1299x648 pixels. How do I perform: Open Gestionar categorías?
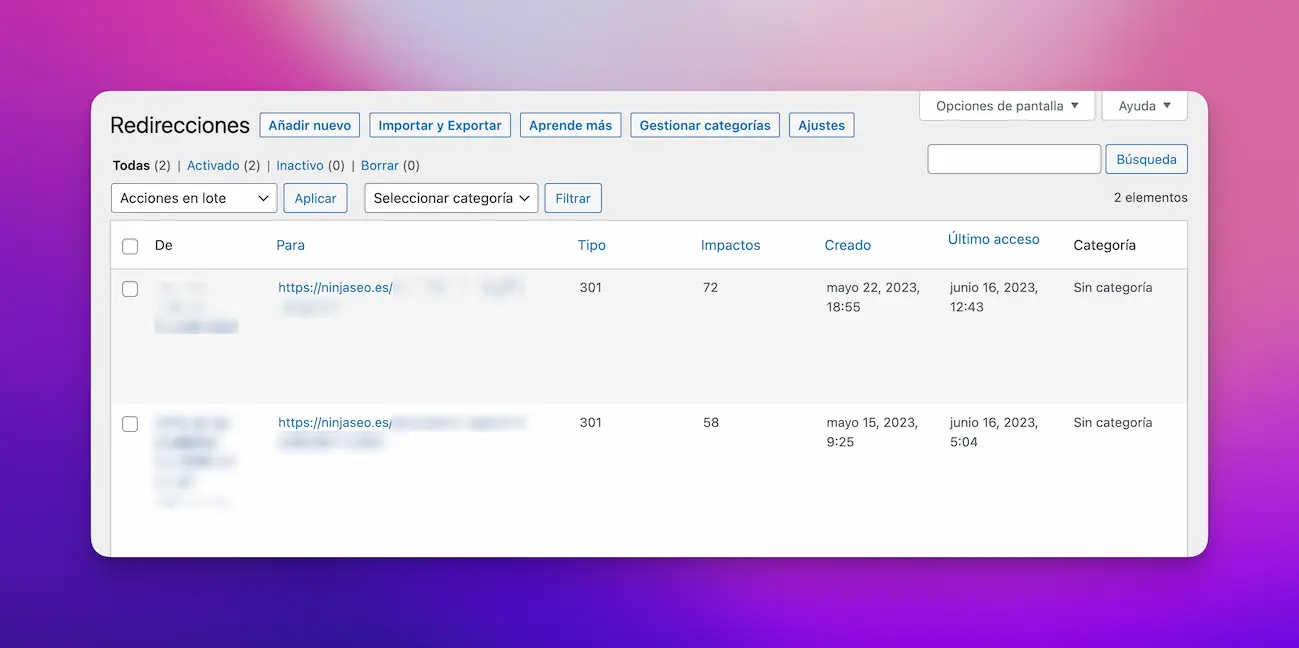704,125
